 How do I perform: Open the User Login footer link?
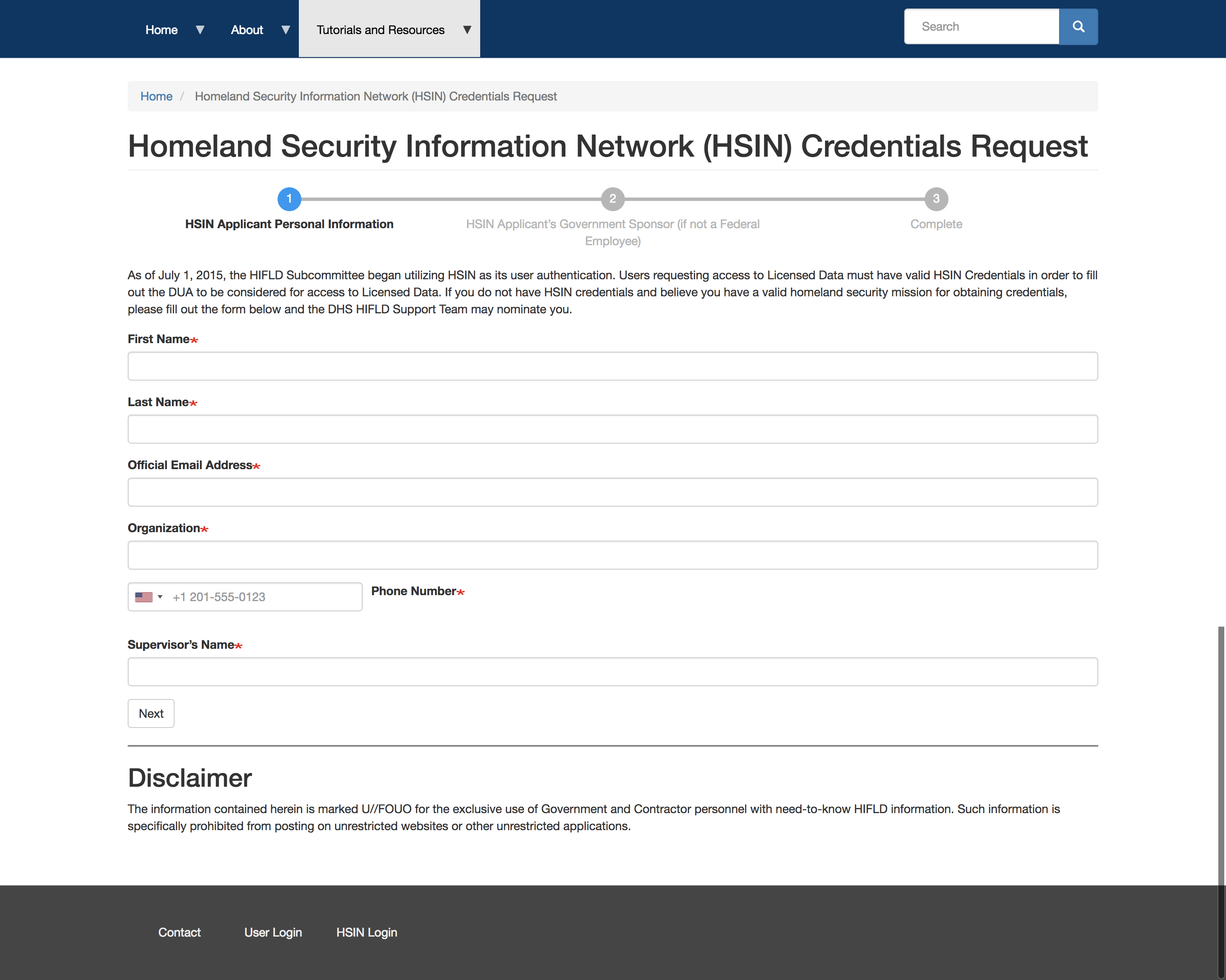point(273,932)
